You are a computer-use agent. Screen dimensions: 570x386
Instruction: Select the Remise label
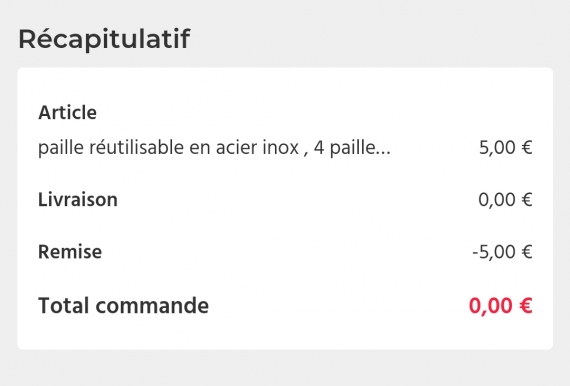pyautogui.click(x=70, y=252)
